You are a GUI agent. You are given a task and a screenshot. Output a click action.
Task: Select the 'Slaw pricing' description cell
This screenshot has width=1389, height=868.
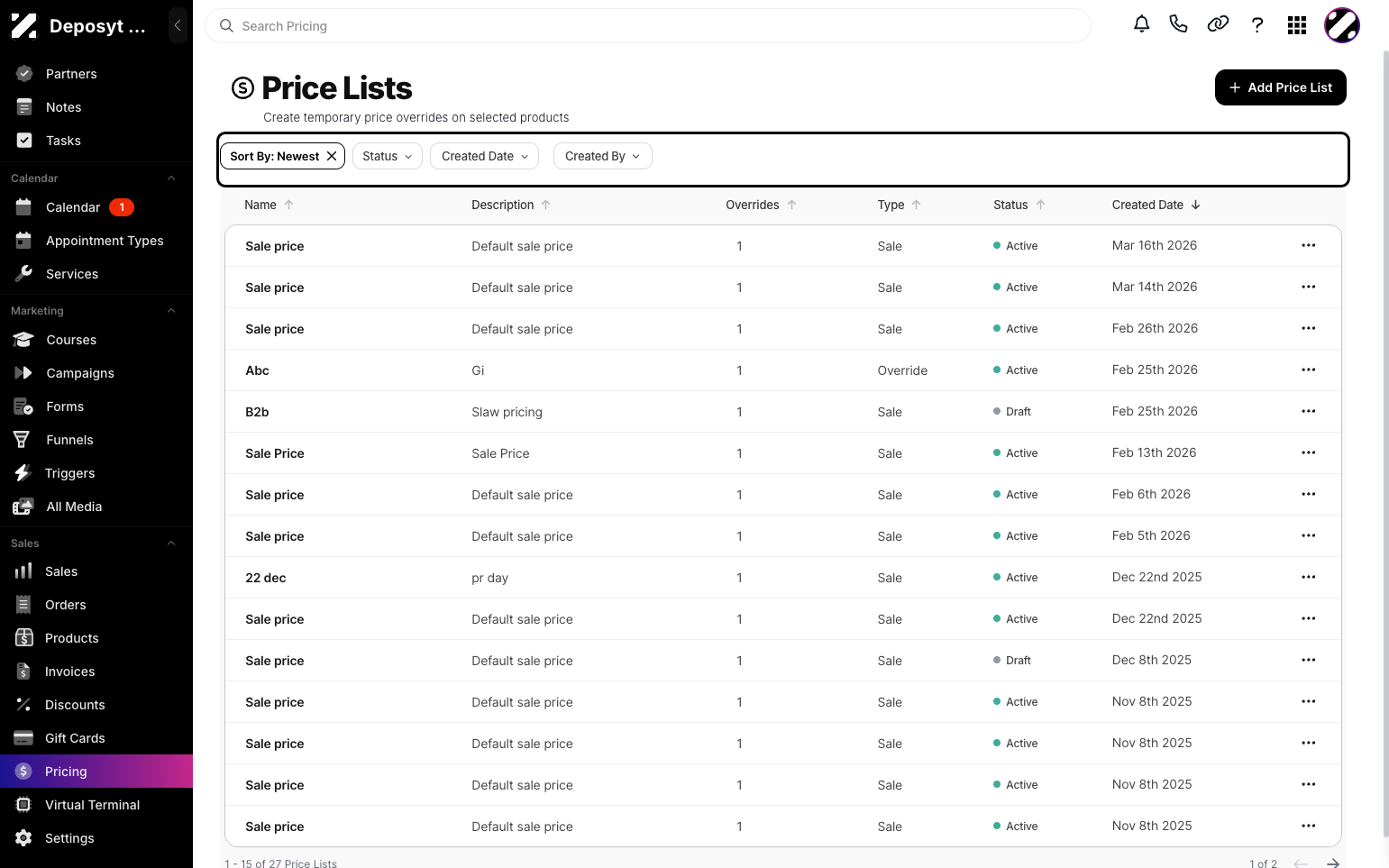click(x=507, y=412)
